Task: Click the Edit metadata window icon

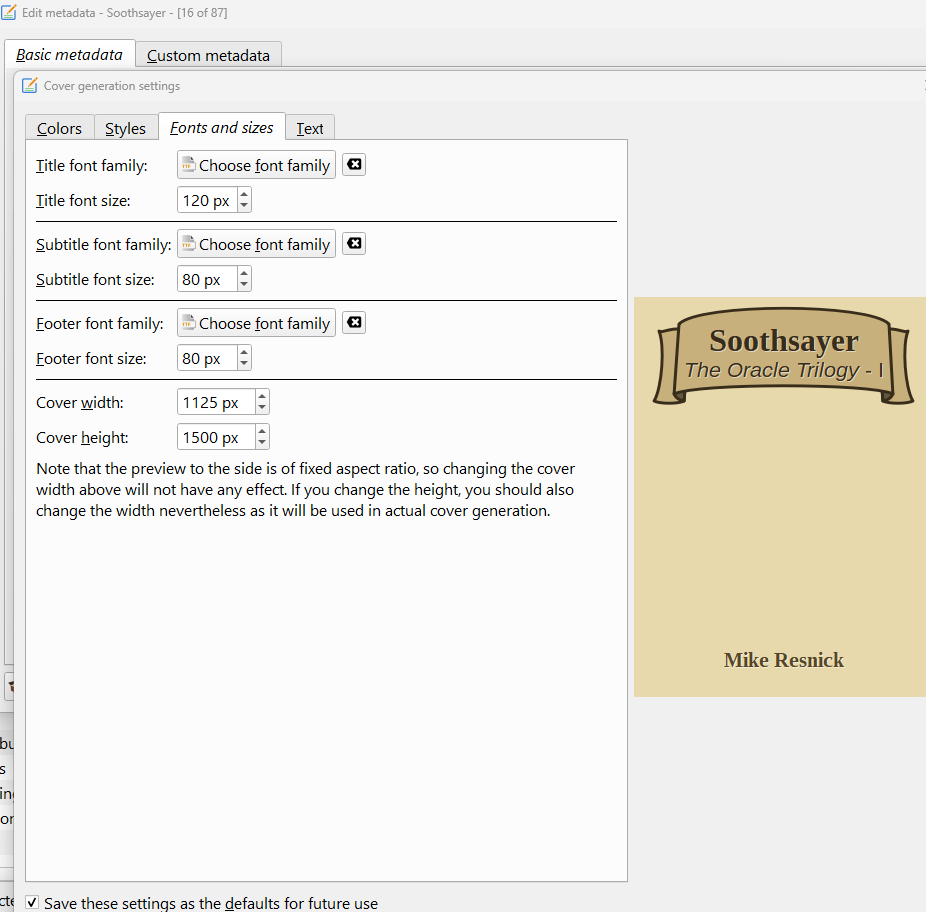Action: pyautogui.click(x=9, y=12)
